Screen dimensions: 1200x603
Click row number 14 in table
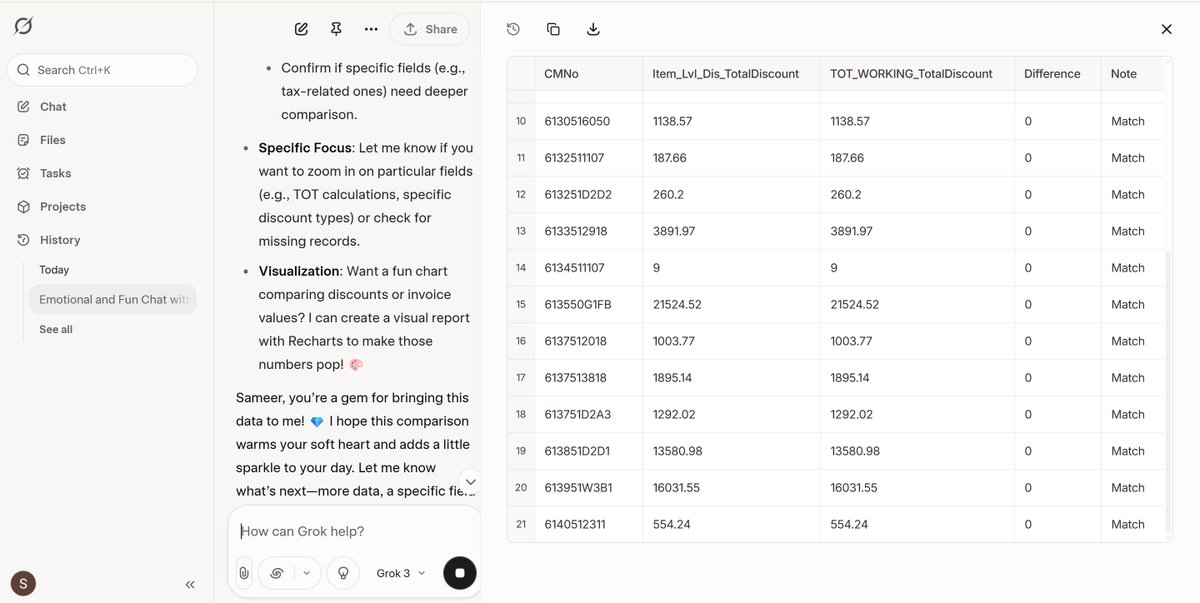pos(521,268)
